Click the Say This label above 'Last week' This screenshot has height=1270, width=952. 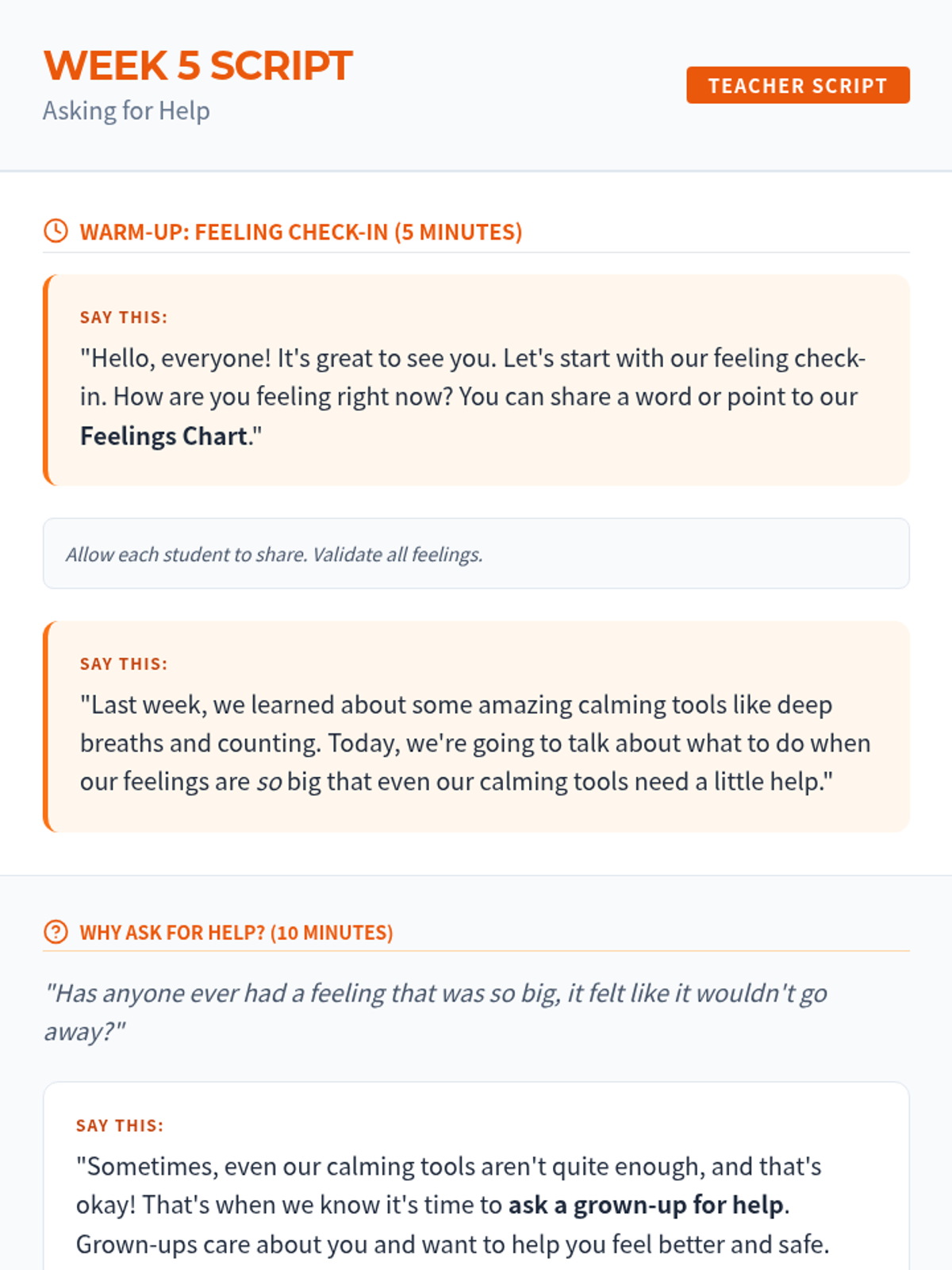(124, 664)
